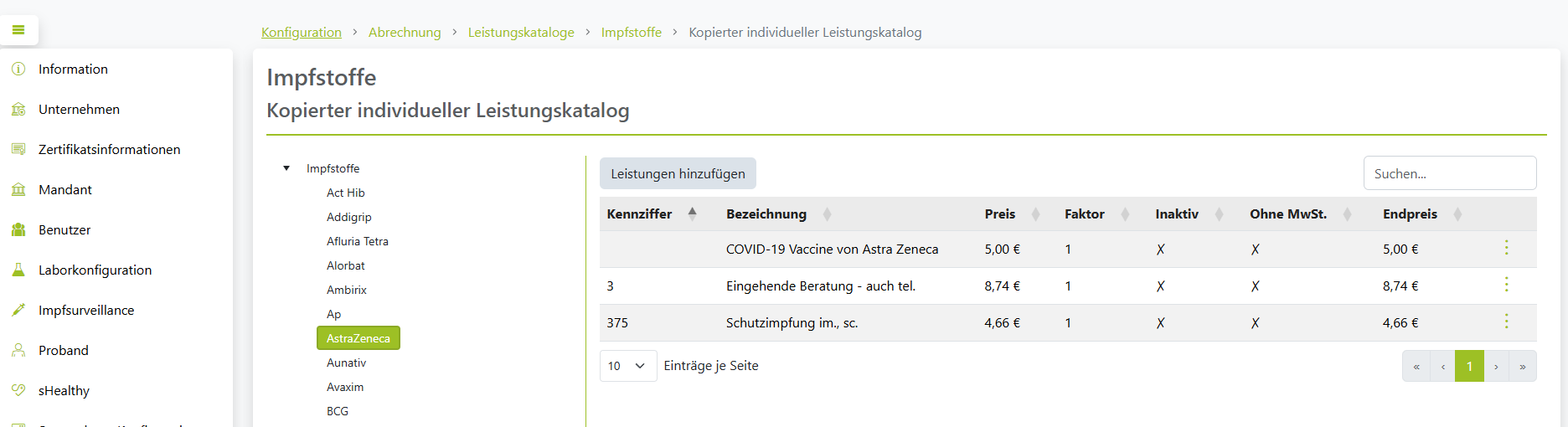Viewport: 1568px width, 427px height.
Task: Select Addigrip in vaccine tree
Action: [349, 217]
